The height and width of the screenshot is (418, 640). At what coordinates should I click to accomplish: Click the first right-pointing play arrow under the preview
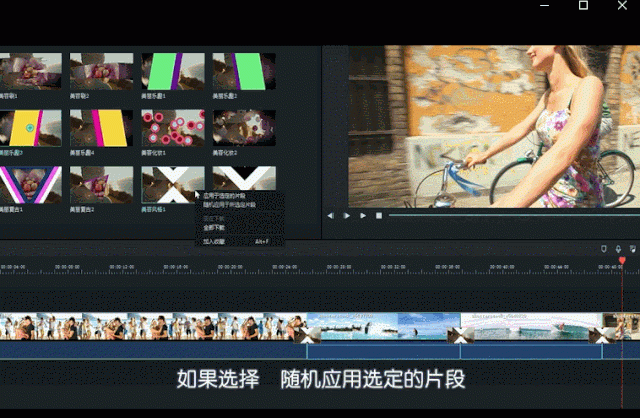[347, 216]
